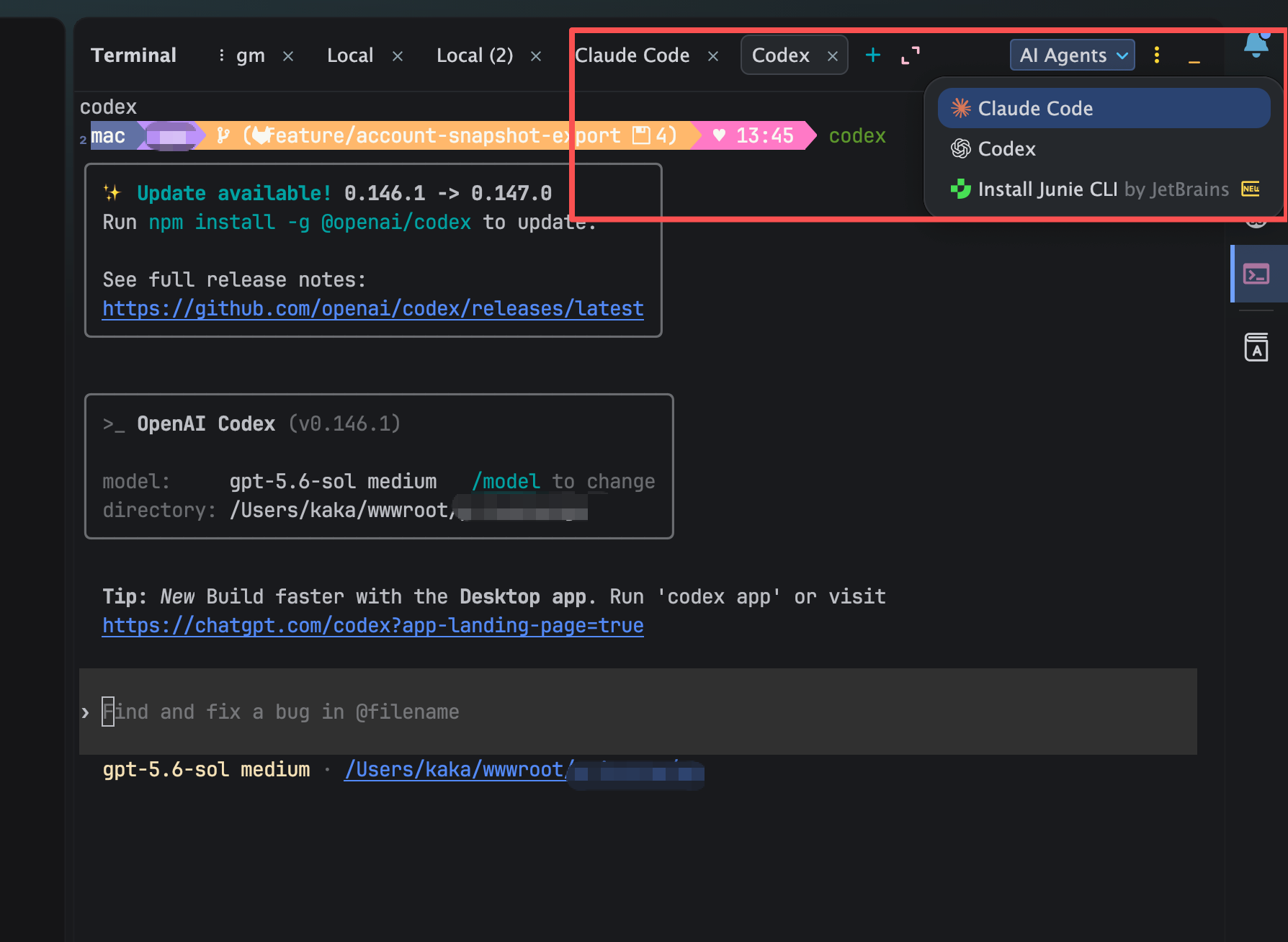The height and width of the screenshot is (942, 1288).
Task: Switch to the Local (2) tab
Action: pyautogui.click(x=475, y=55)
